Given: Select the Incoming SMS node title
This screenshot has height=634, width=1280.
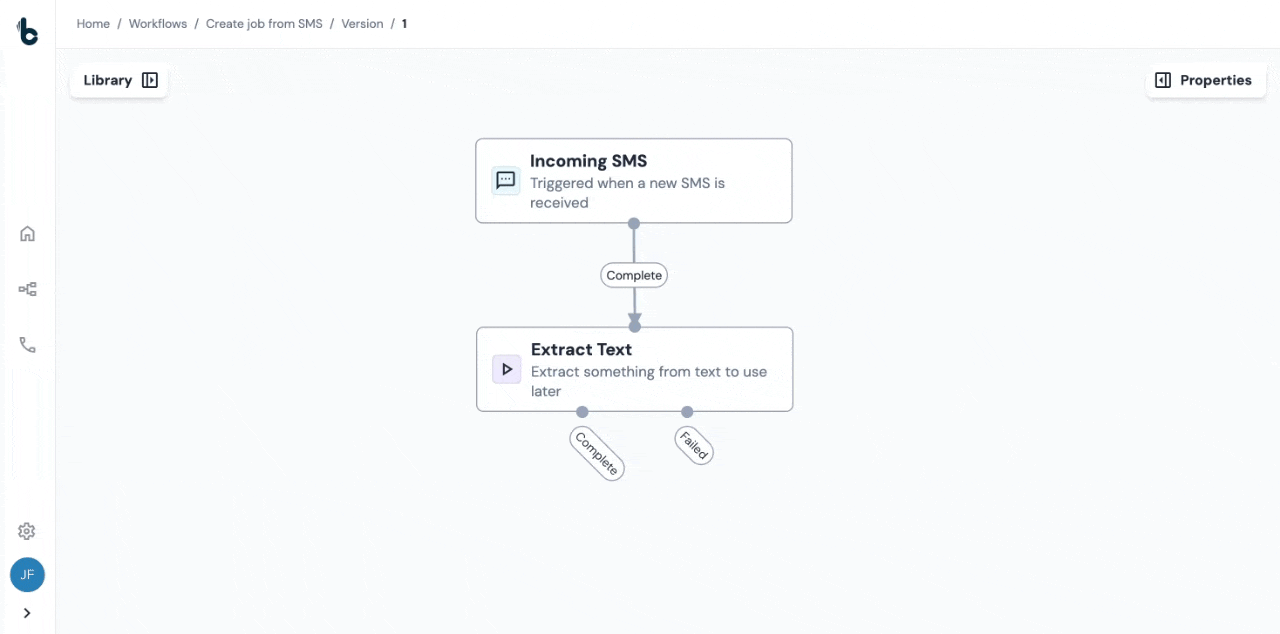Looking at the screenshot, I should point(588,161).
